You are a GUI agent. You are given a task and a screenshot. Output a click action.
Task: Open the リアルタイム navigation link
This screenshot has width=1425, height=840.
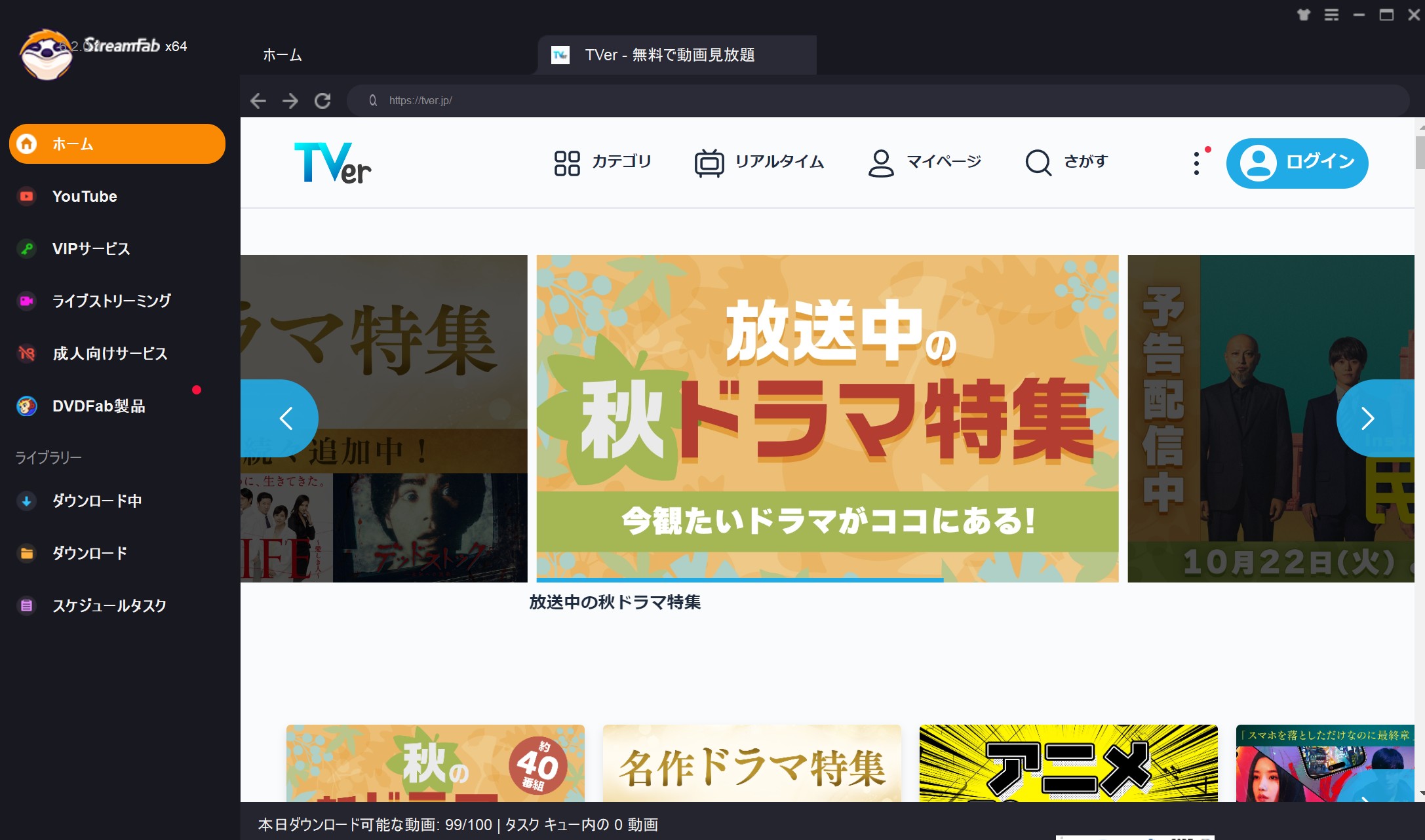(779, 162)
